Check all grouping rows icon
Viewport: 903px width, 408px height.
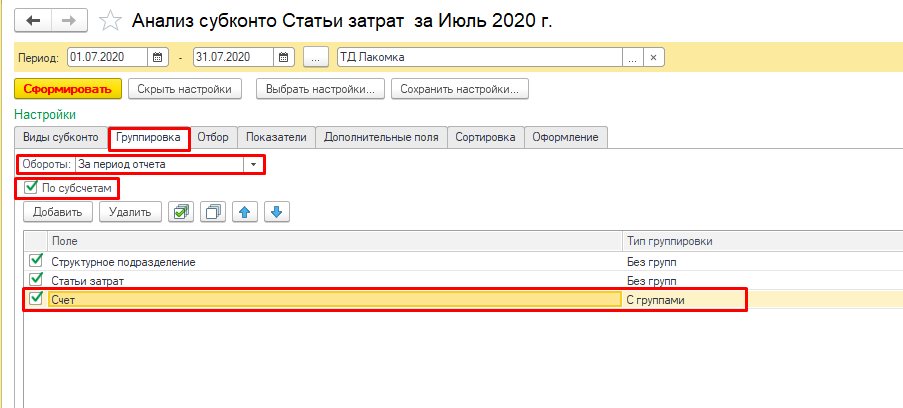pos(181,212)
